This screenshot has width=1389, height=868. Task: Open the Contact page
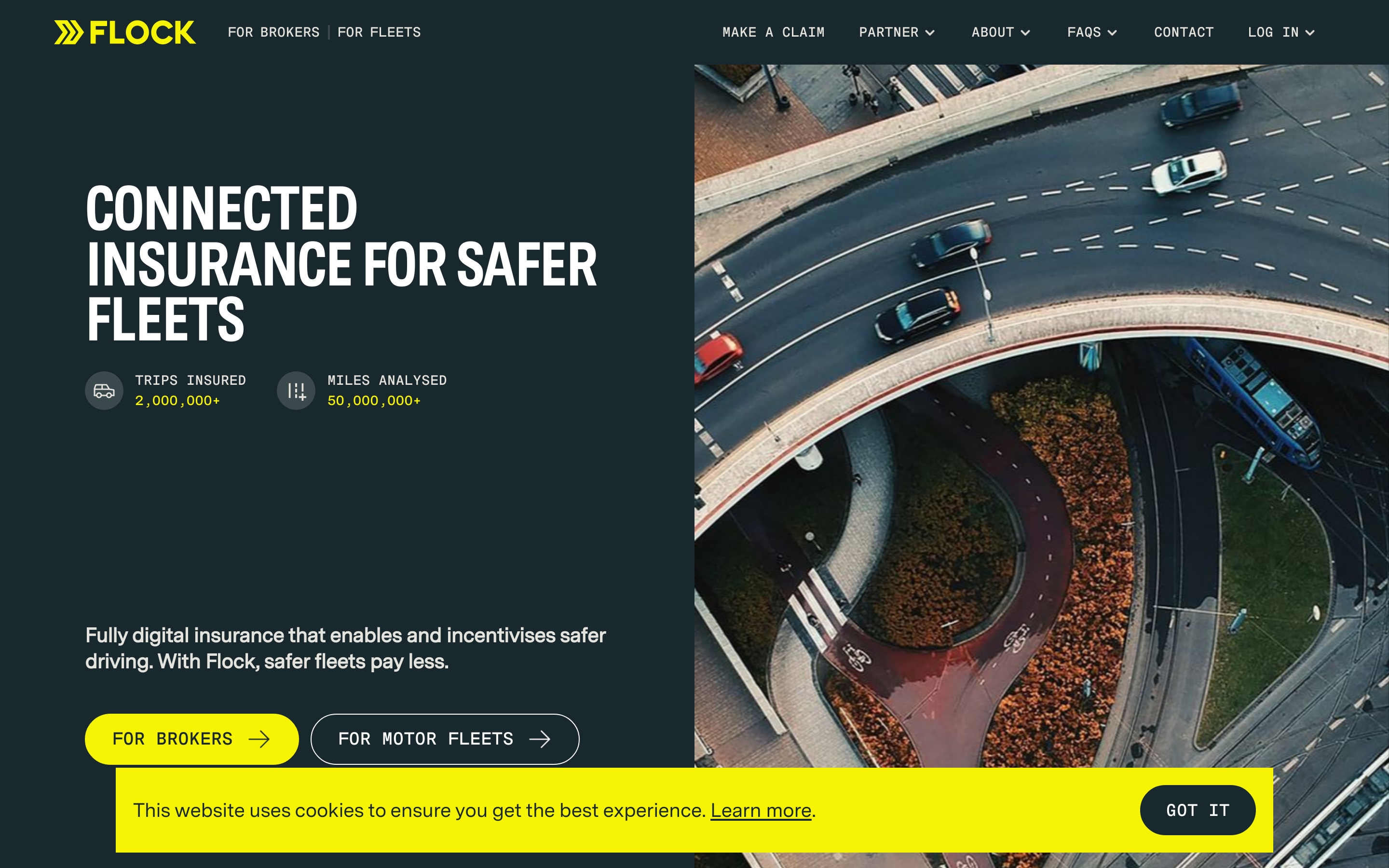(x=1184, y=32)
